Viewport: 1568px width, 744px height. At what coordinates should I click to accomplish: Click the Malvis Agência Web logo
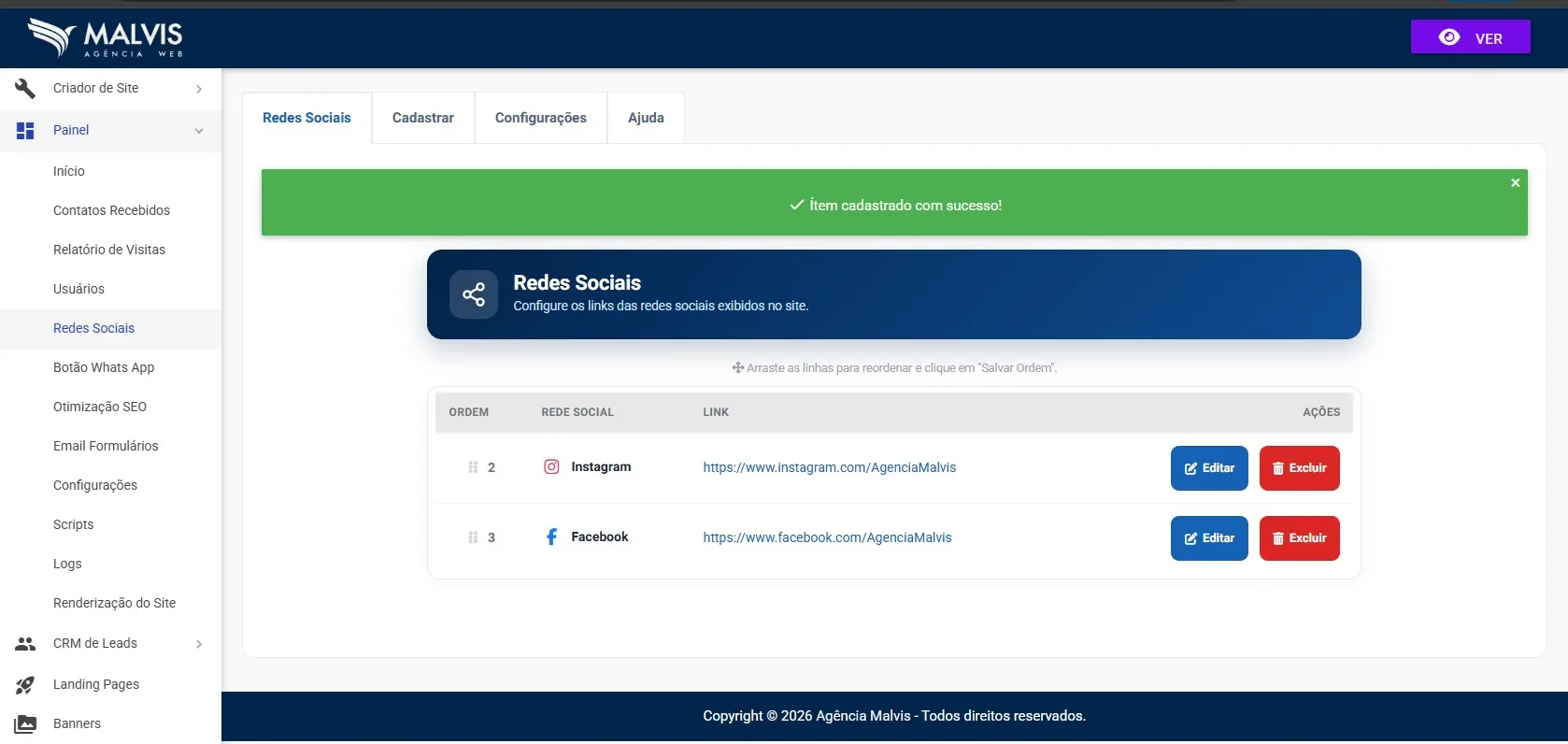click(105, 38)
